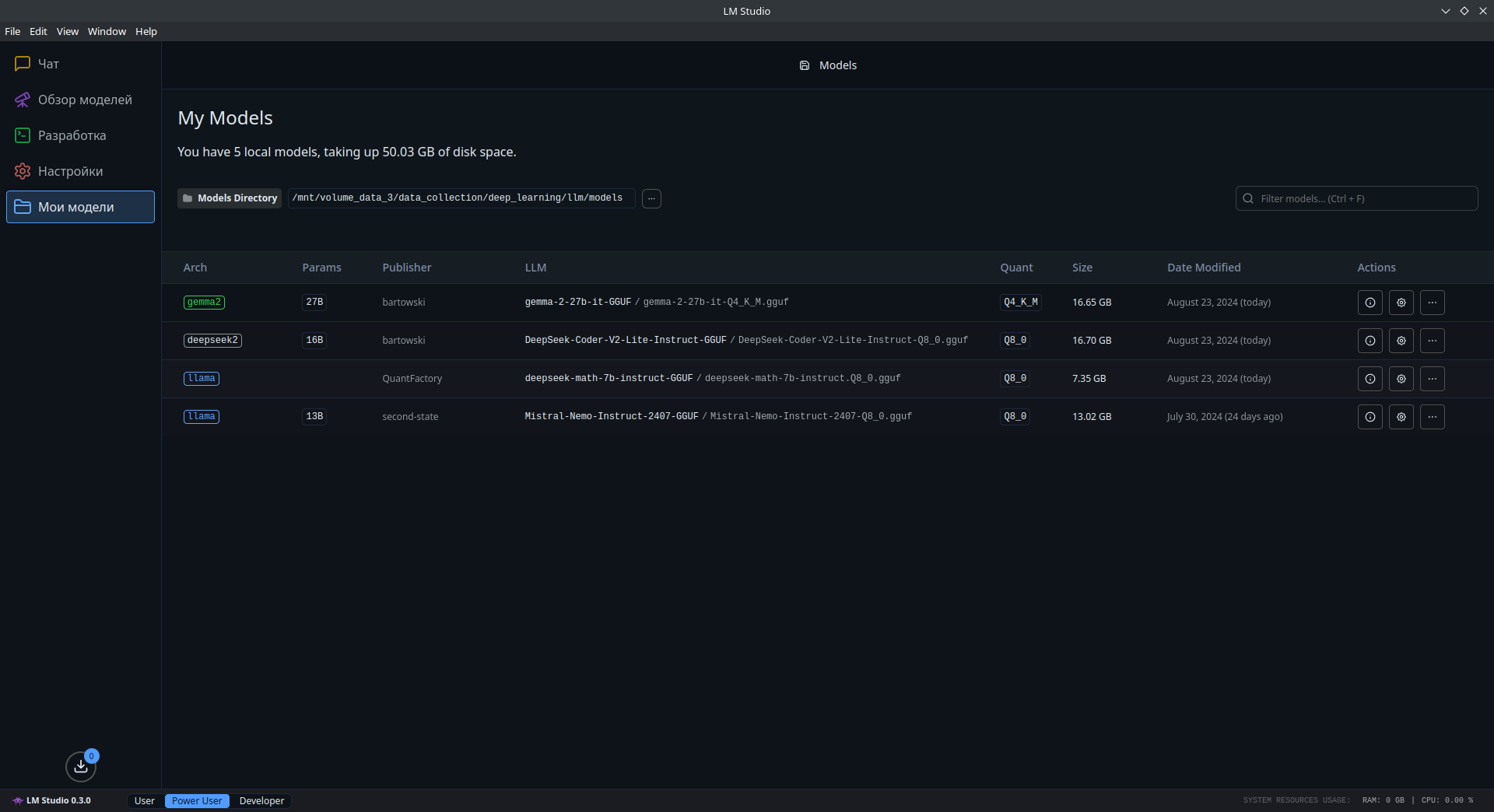The height and width of the screenshot is (812, 1494).
Task: Switch to User mode
Action: (x=145, y=800)
